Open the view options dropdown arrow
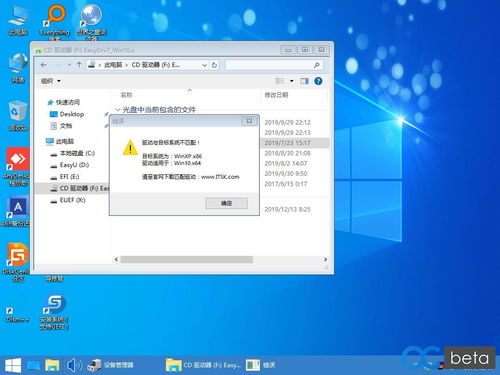The image size is (500, 375). 292,81
